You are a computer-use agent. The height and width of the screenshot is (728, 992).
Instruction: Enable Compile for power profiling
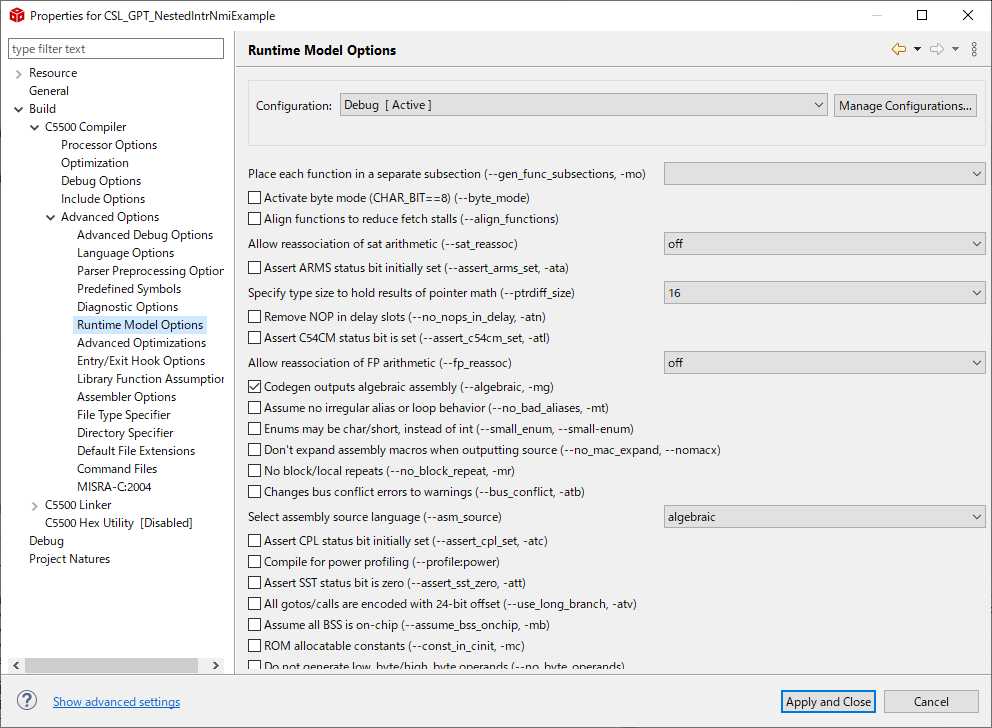point(254,562)
